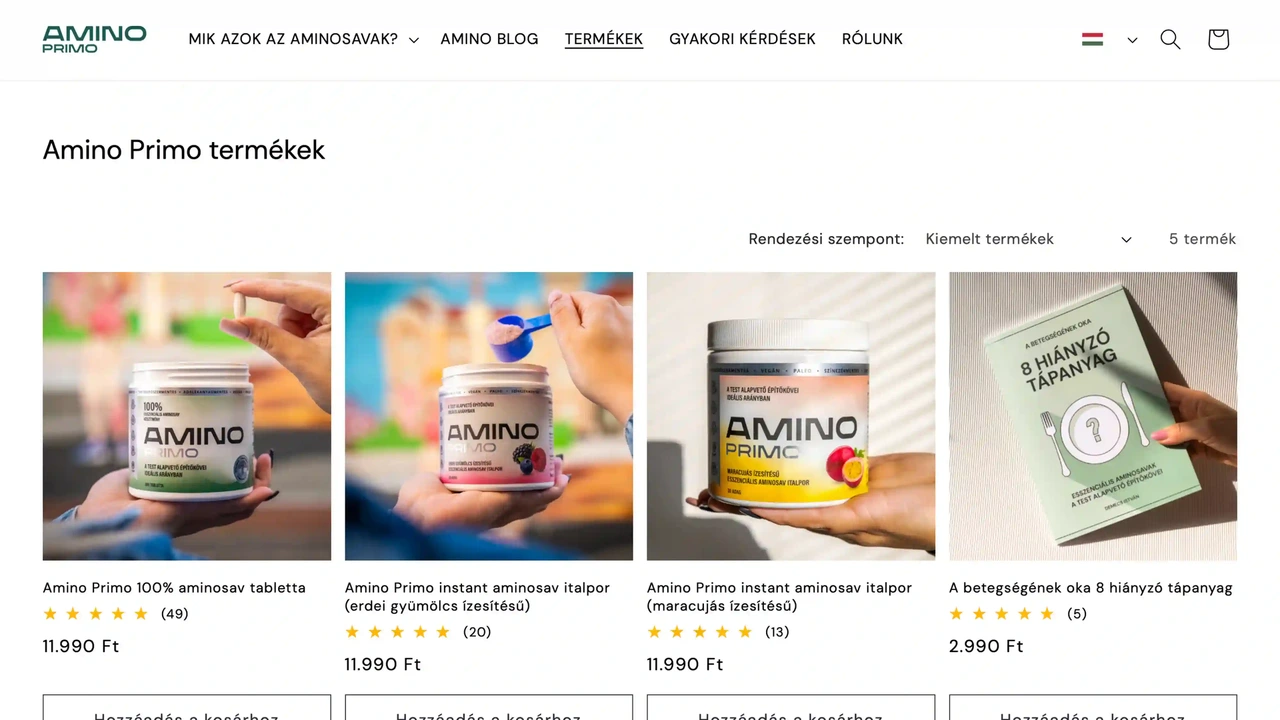Click the star rating with 20 reviews

pos(397,632)
